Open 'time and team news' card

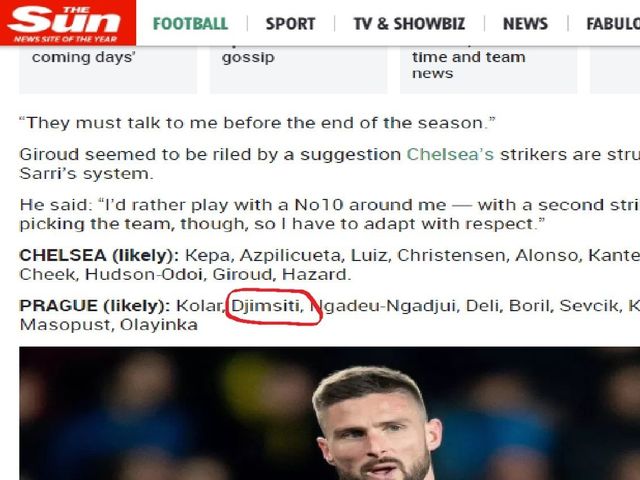pos(489,70)
